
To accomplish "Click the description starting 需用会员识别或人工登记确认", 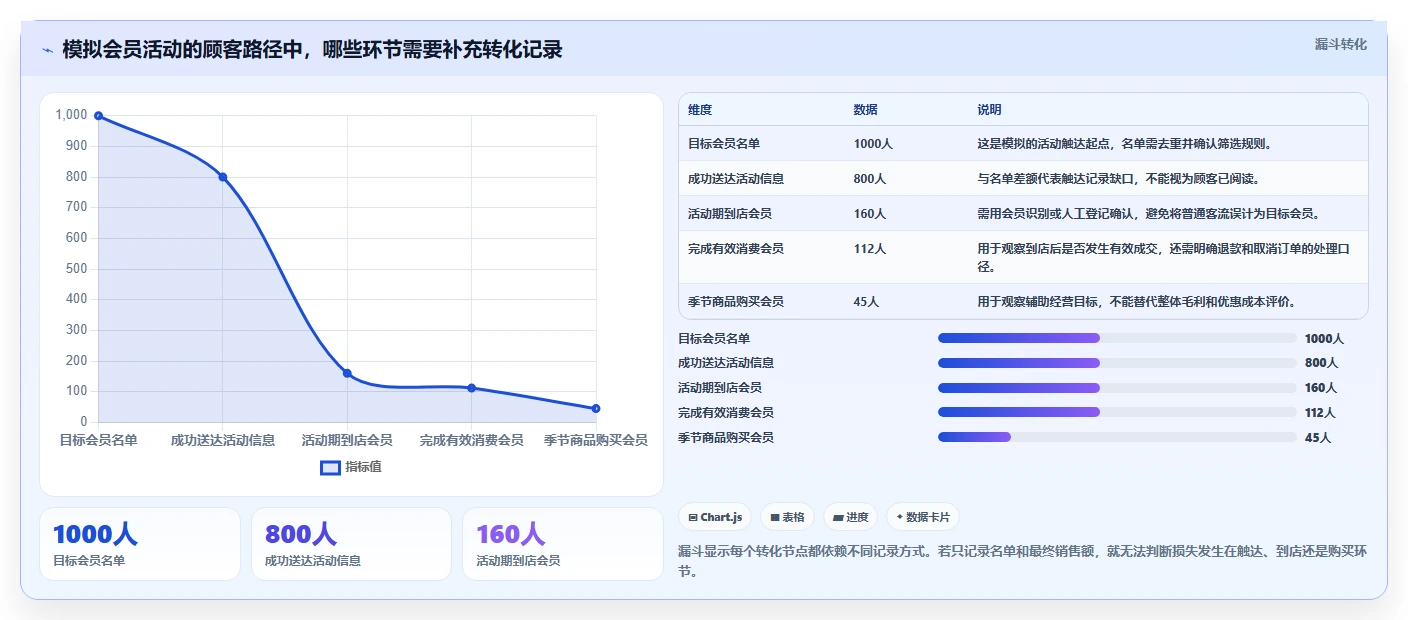I will [x=1149, y=214].
